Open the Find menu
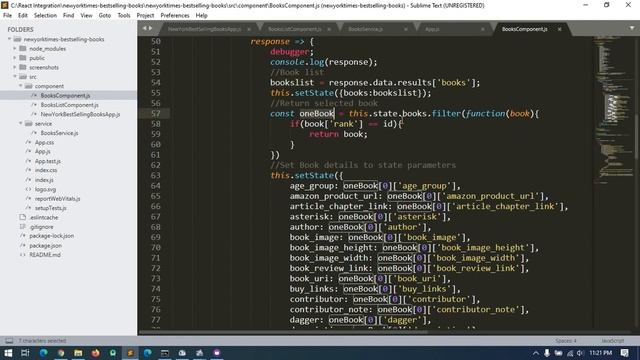This screenshot has width=640, height=360. pos(69,16)
